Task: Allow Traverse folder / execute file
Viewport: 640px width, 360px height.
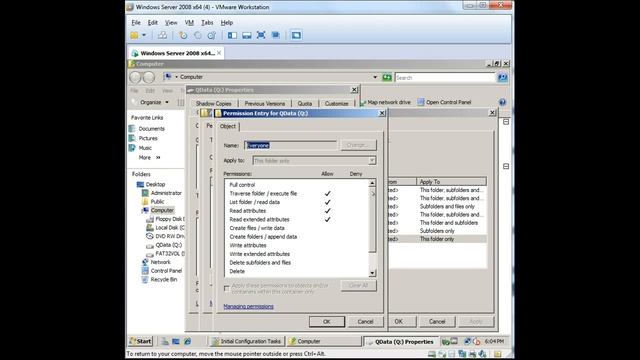Action: tap(327, 193)
